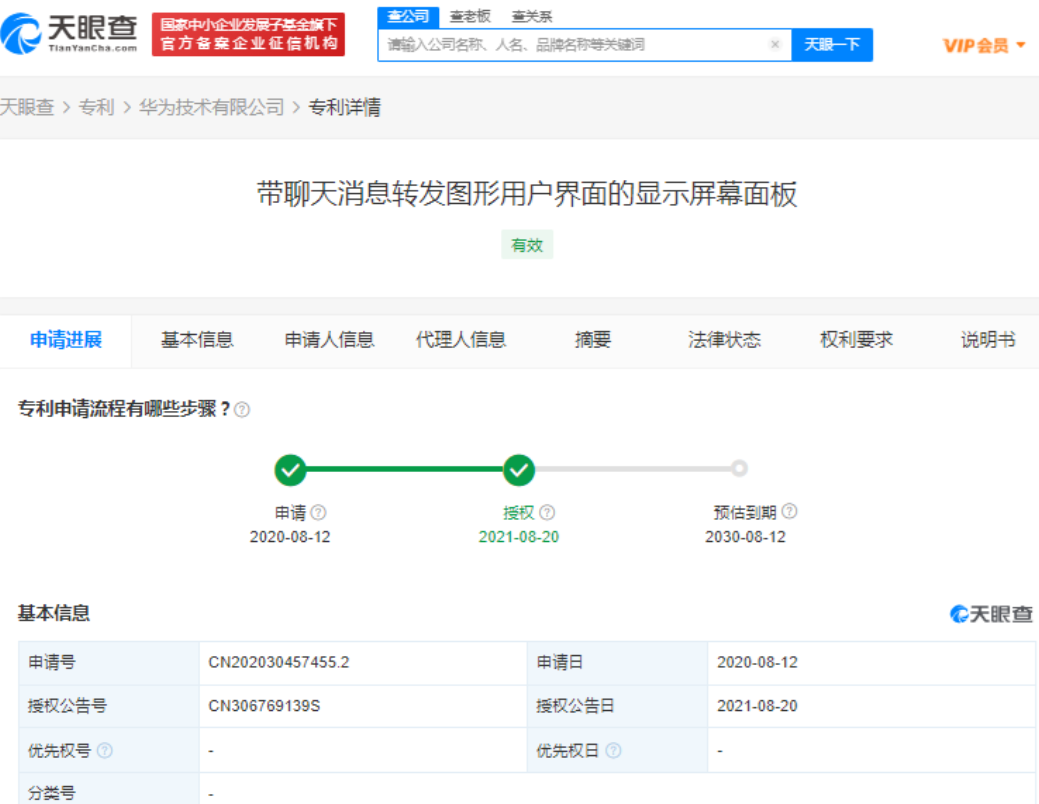Viewport: 1039px width, 804px height.
Task: Select the 查关系 search tab
Action: pos(532,17)
